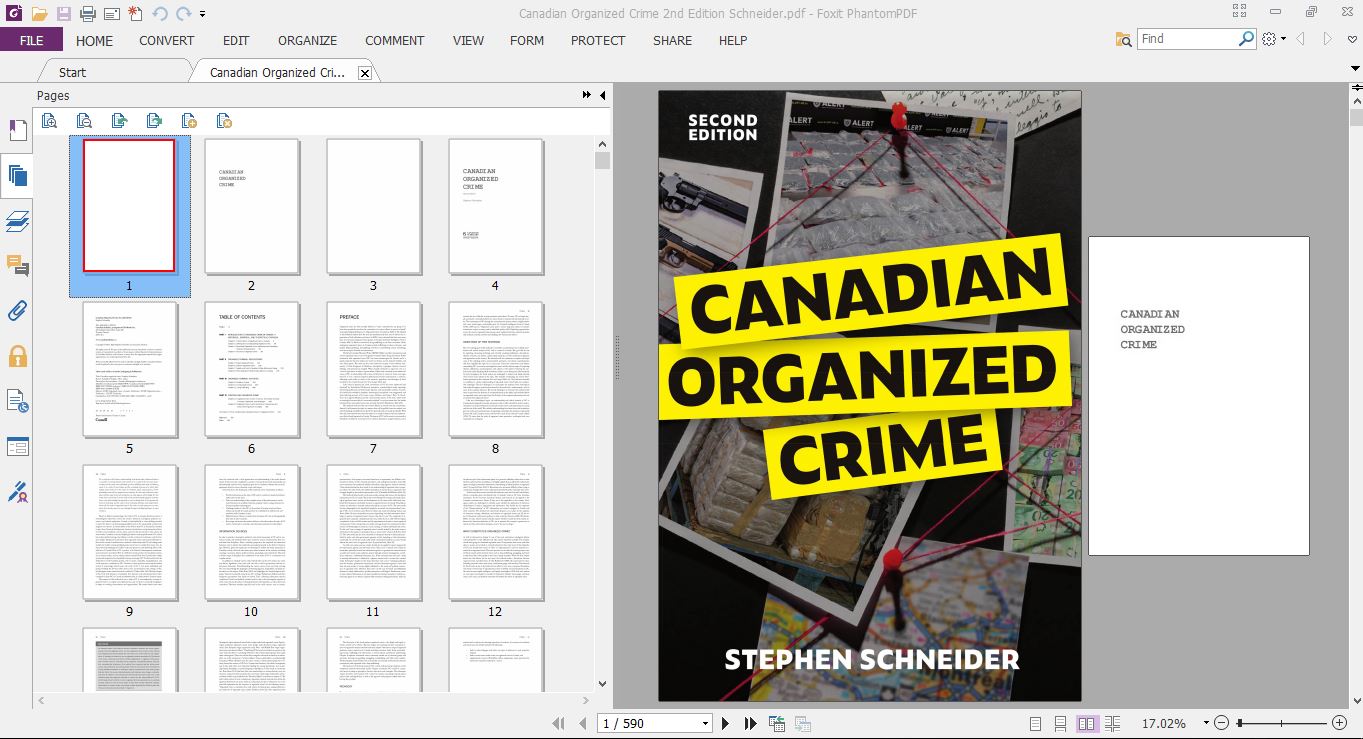
Task: Go to next search result arrow
Action: 1328,39
